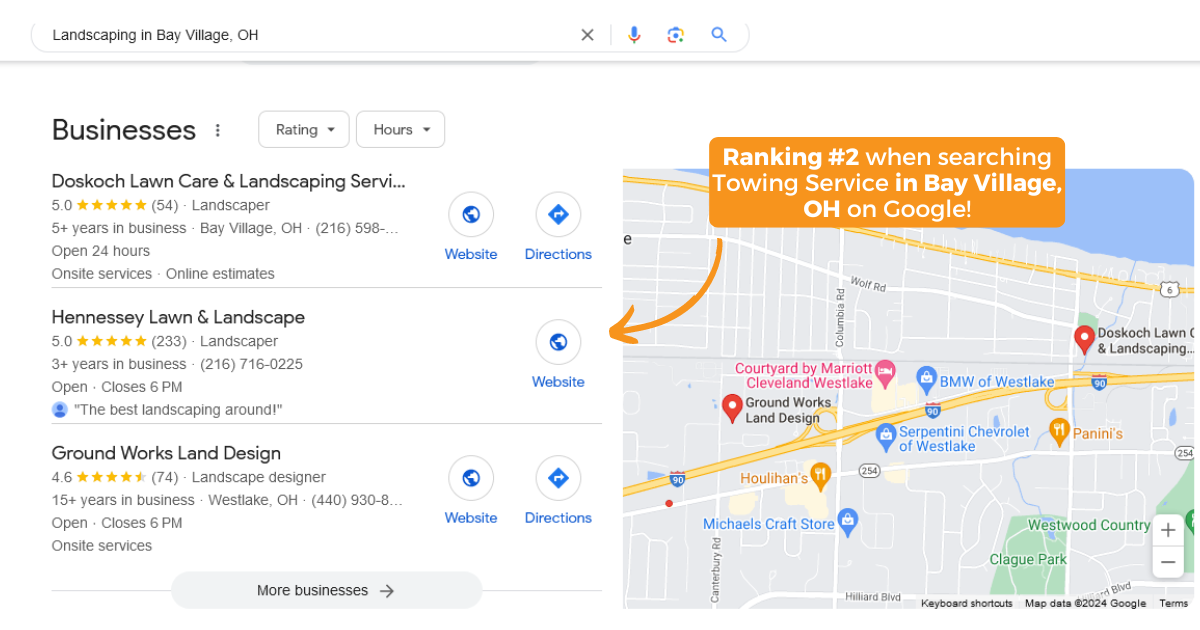Open Doskoch Lawn Care website globe icon
Screen dimensions: 1200x630
tap(471, 214)
